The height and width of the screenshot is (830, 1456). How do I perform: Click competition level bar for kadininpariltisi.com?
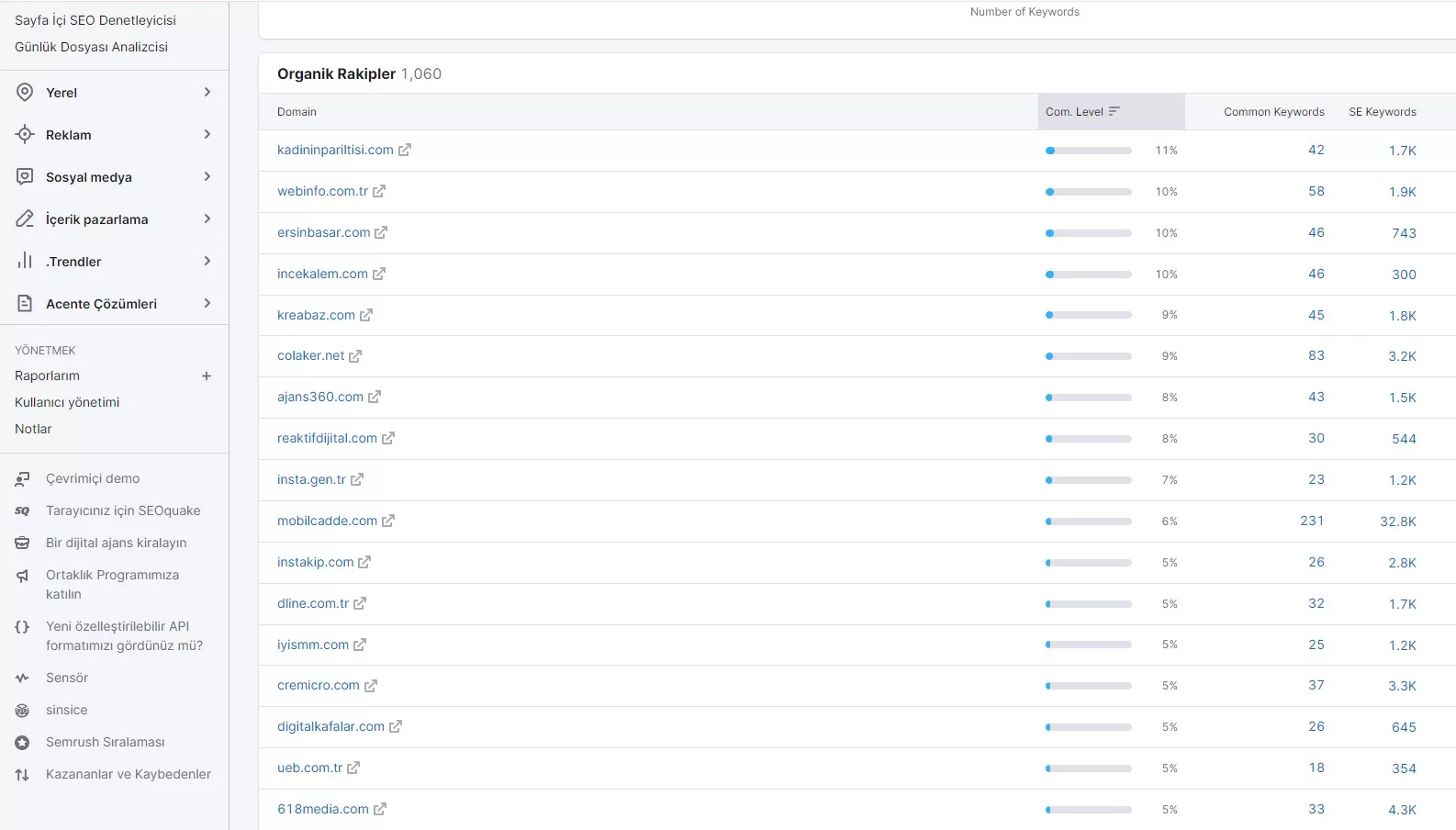(x=1089, y=151)
